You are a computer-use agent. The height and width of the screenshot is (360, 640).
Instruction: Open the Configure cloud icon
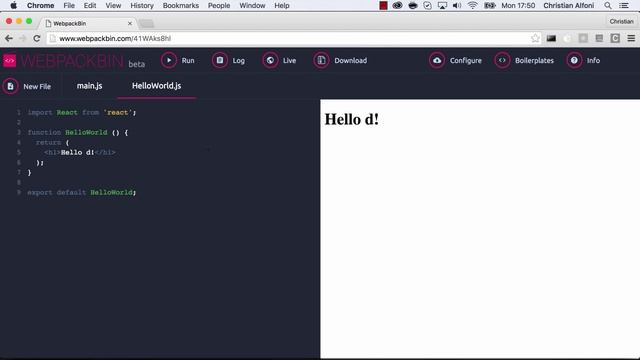click(x=437, y=60)
